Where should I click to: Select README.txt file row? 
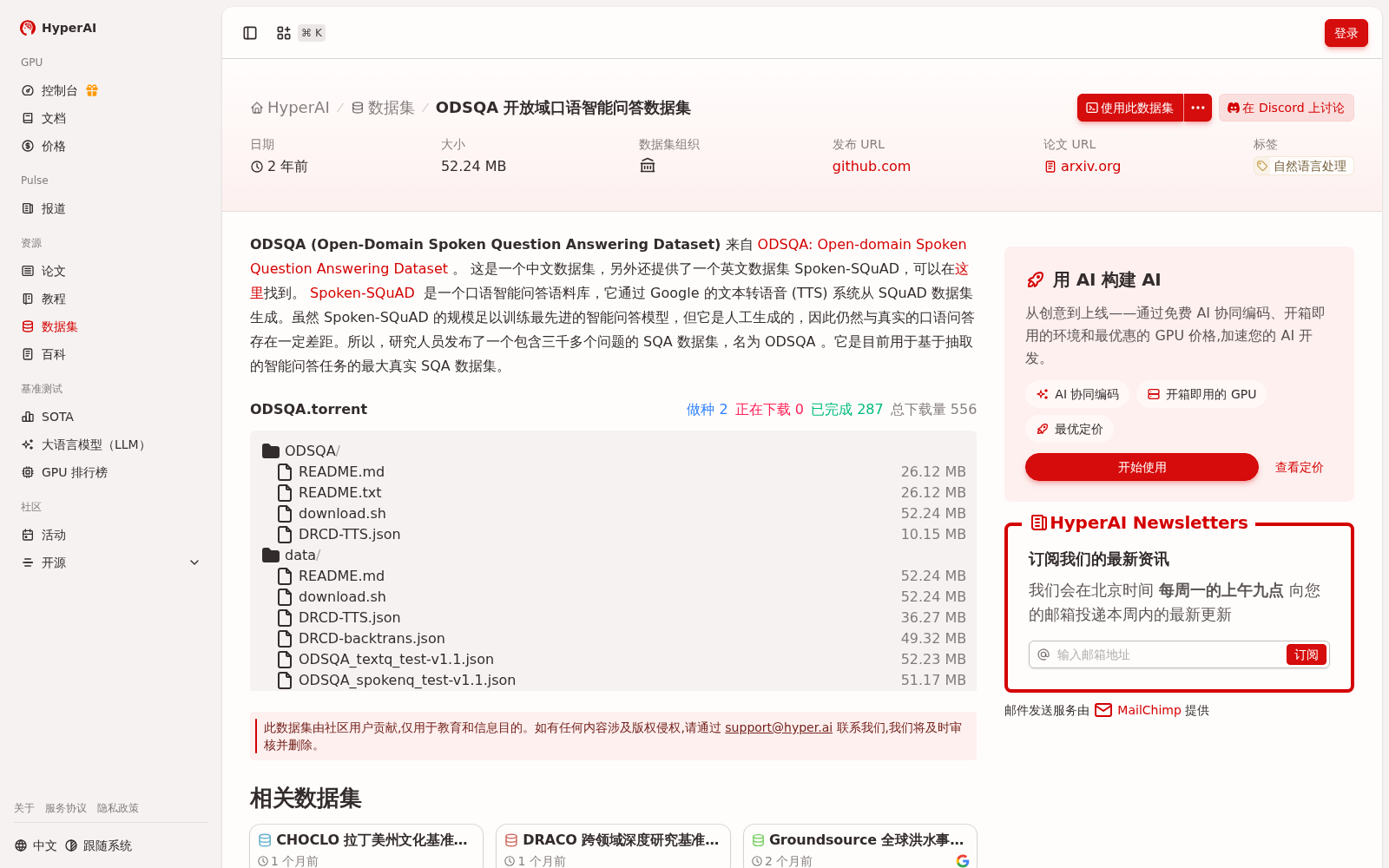[613, 492]
